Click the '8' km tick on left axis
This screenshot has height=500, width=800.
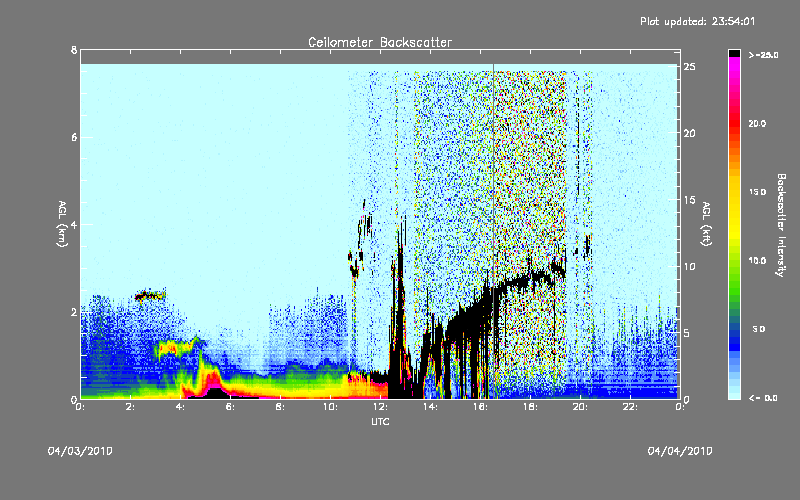pos(74,50)
